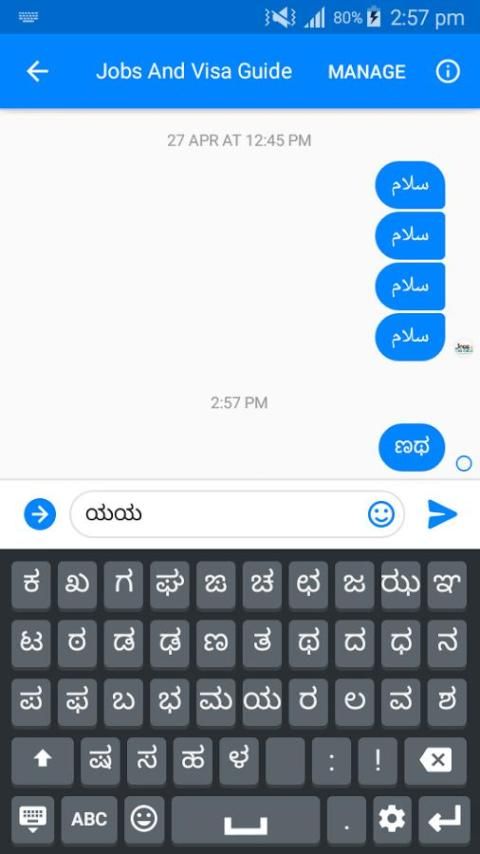Tap the colon key
The width and height of the screenshot is (480, 854).
[x=331, y=760]
